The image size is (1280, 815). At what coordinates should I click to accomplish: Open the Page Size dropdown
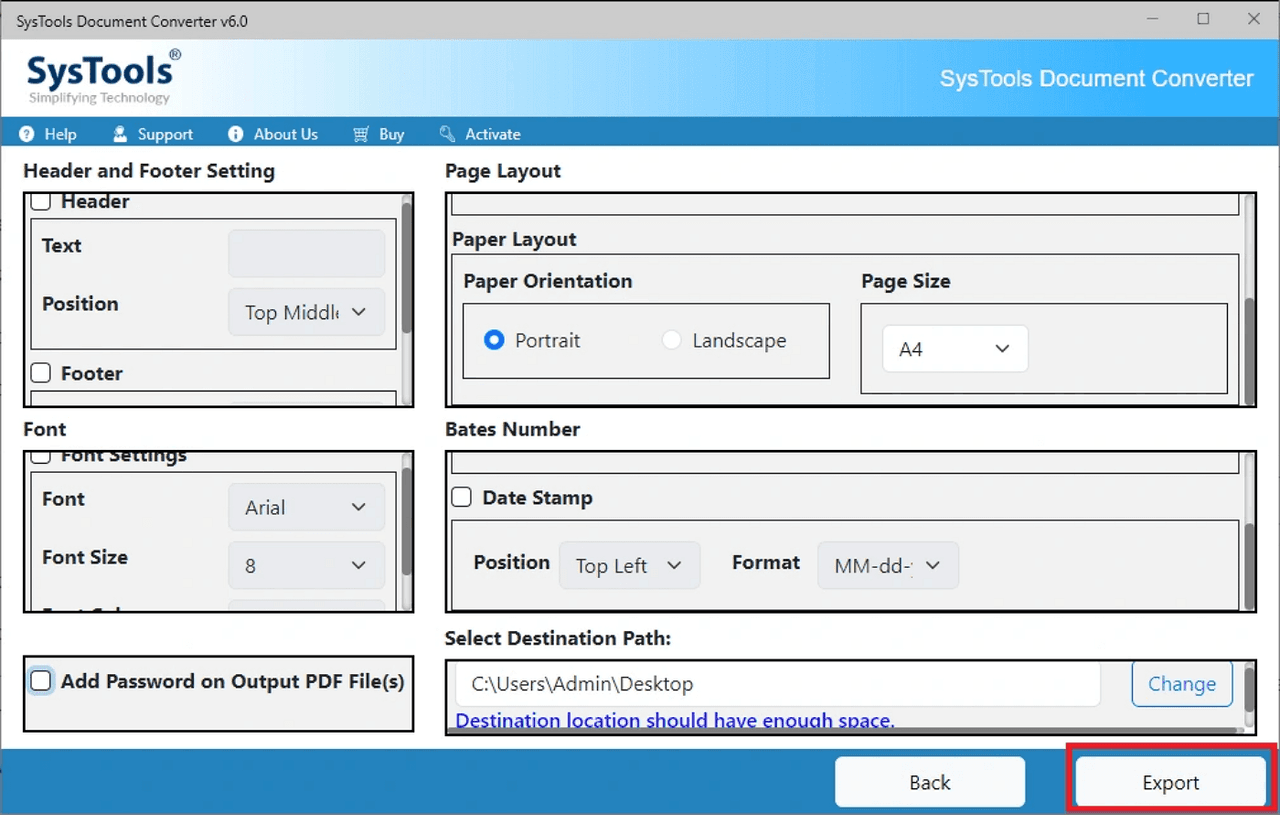tap(954, 348)
